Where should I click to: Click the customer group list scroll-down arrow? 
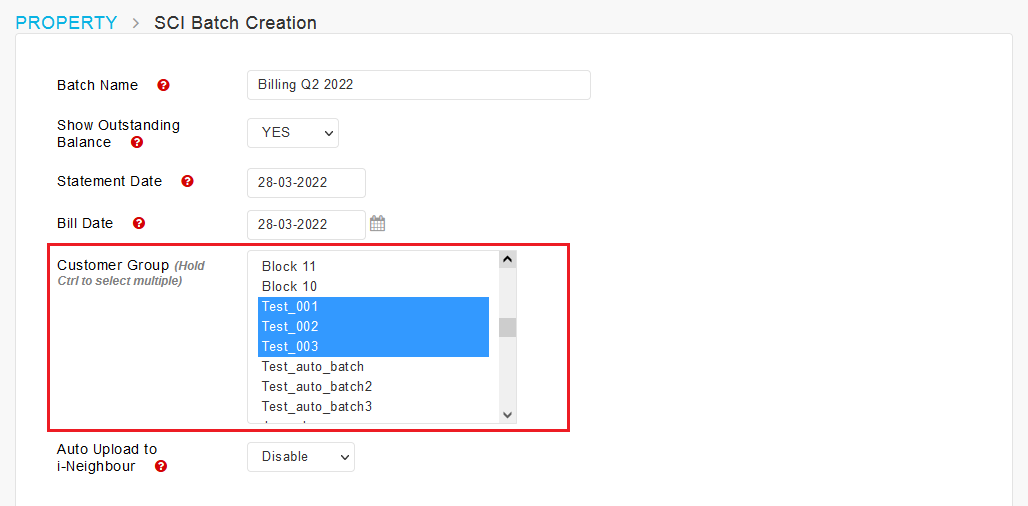[x=507, y=414]
